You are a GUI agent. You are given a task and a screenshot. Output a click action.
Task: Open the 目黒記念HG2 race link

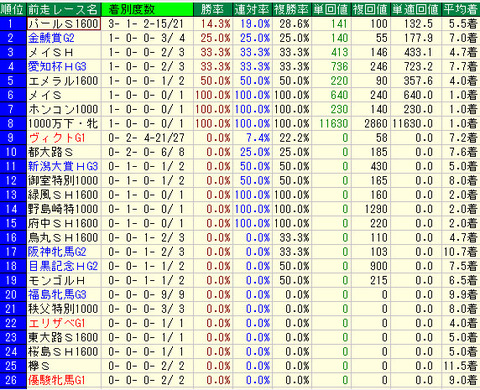63,266
